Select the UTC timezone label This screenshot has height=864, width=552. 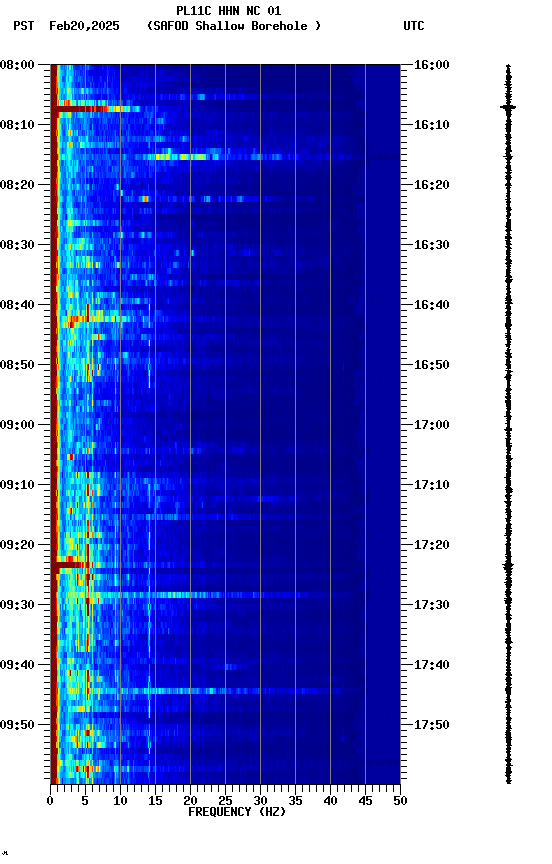414,26
